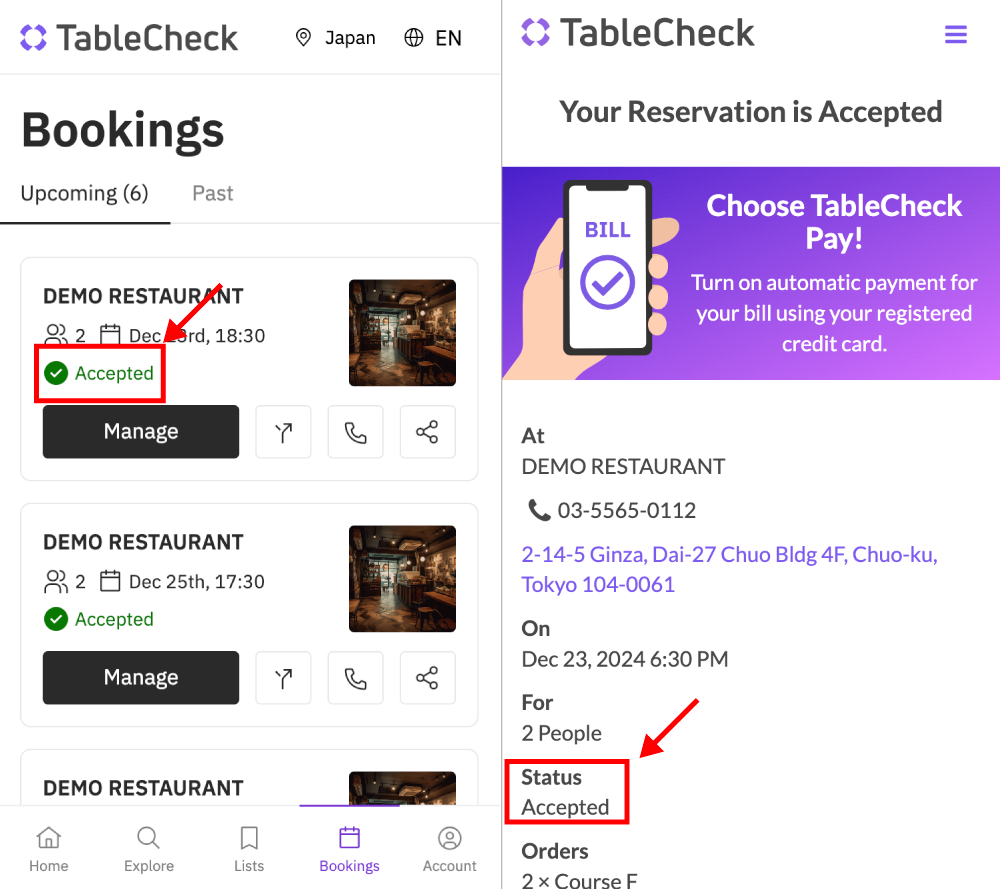Open Lists bookmark in bottom navigation
Screen dimensions: 1000x889
(249, 848)
